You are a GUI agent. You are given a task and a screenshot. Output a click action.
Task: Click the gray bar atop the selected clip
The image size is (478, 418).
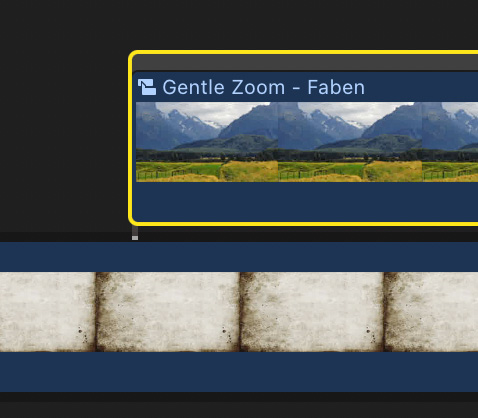pos(305,63)
